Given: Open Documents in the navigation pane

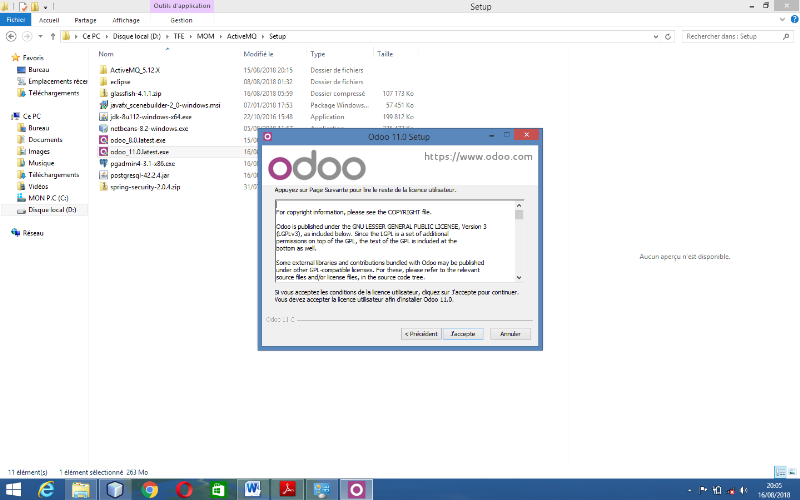Looking at the screenshot, I should (45, 140).
